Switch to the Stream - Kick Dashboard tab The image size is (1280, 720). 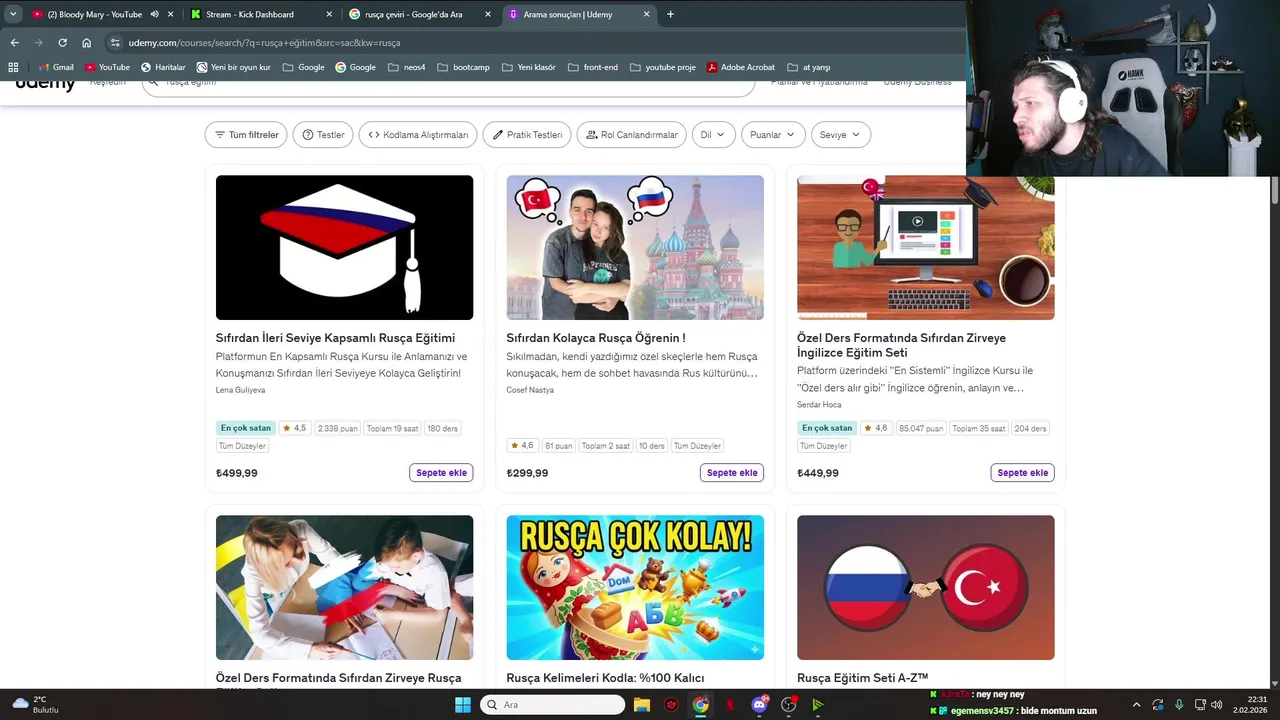pos(250,14)
